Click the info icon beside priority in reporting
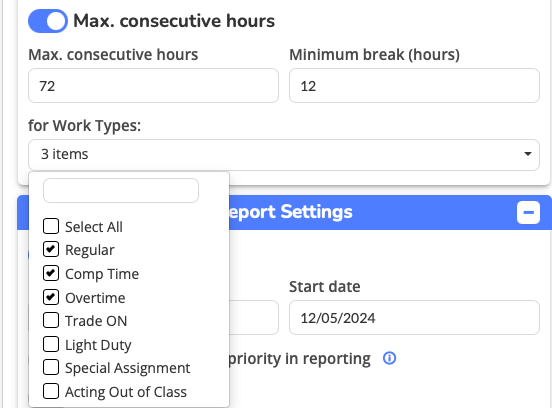 389,358
